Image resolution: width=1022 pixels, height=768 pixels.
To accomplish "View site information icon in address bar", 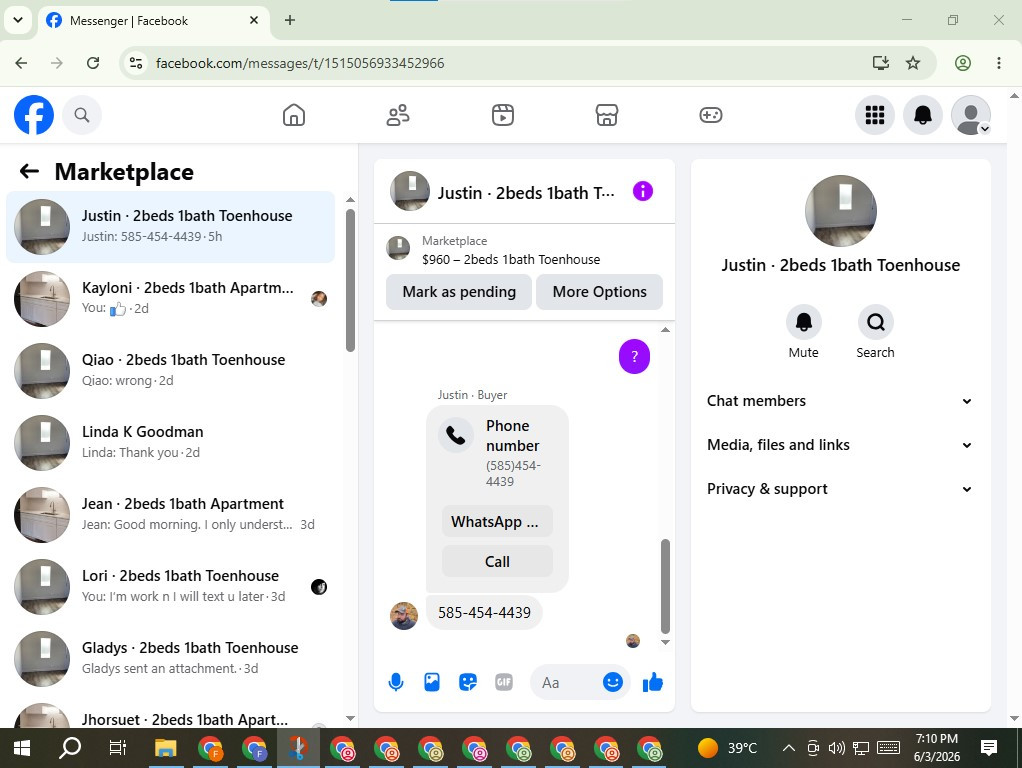I will point(136,63).
